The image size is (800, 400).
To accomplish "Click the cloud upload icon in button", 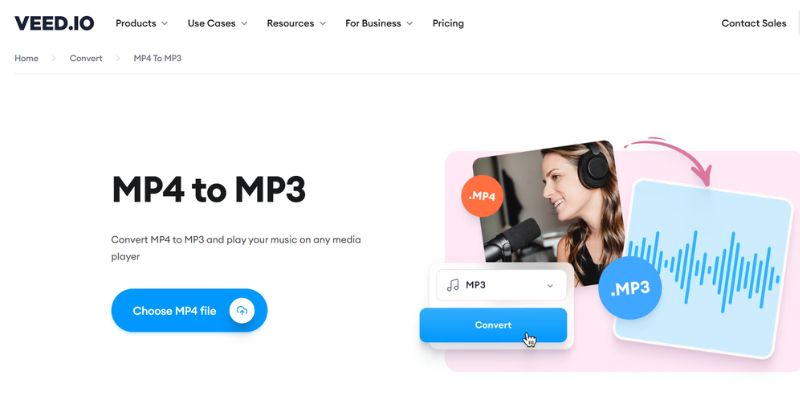I will [x=242, y=311].
